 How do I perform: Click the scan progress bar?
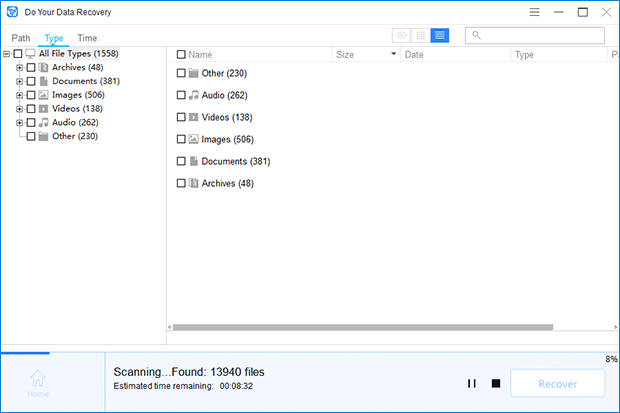point(310,353)
